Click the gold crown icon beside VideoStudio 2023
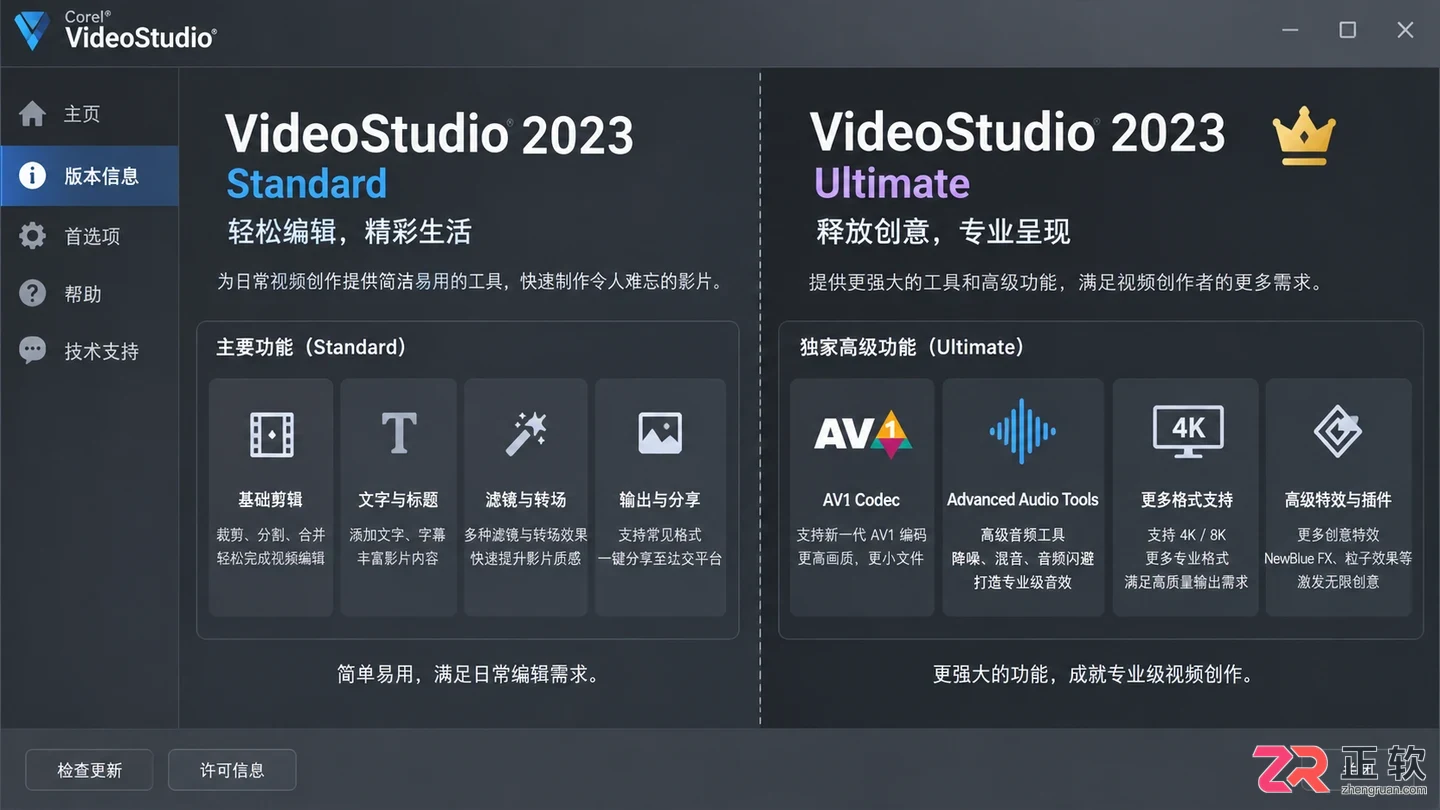 click(x=1304, y=138)
